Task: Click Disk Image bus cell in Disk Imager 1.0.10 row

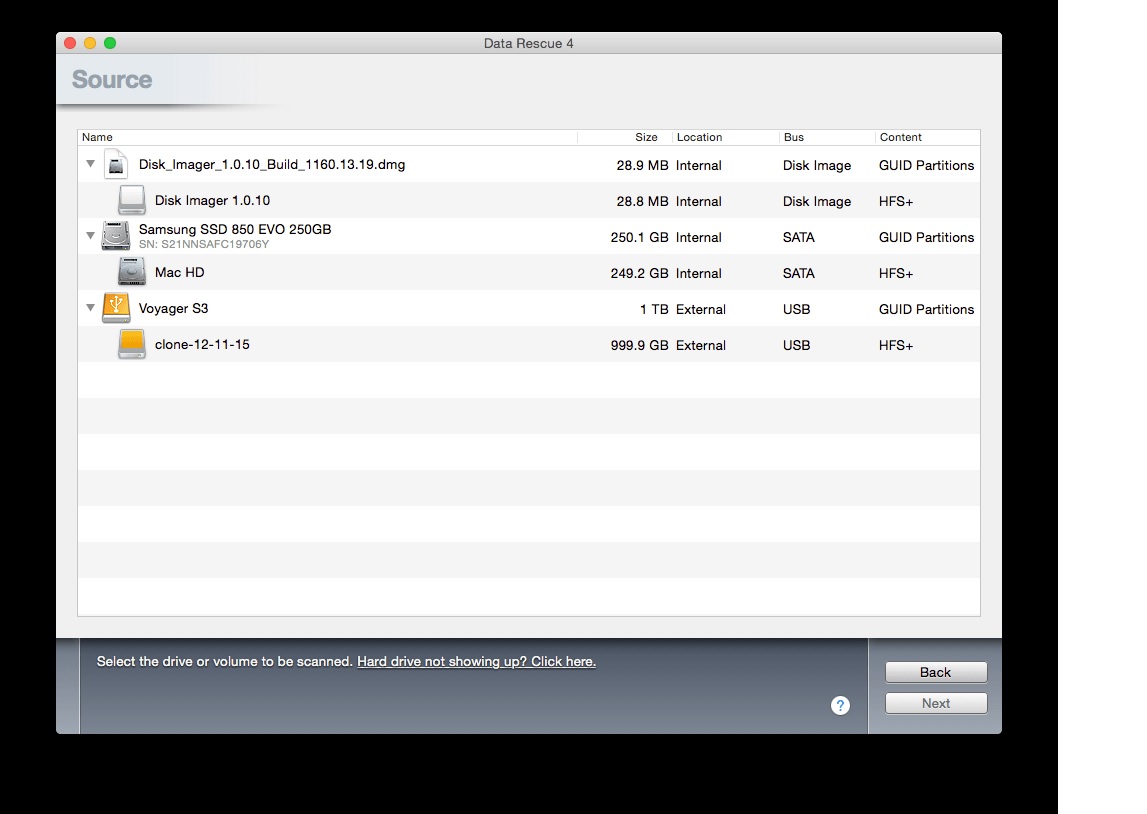Action: (x=817, y=201)
